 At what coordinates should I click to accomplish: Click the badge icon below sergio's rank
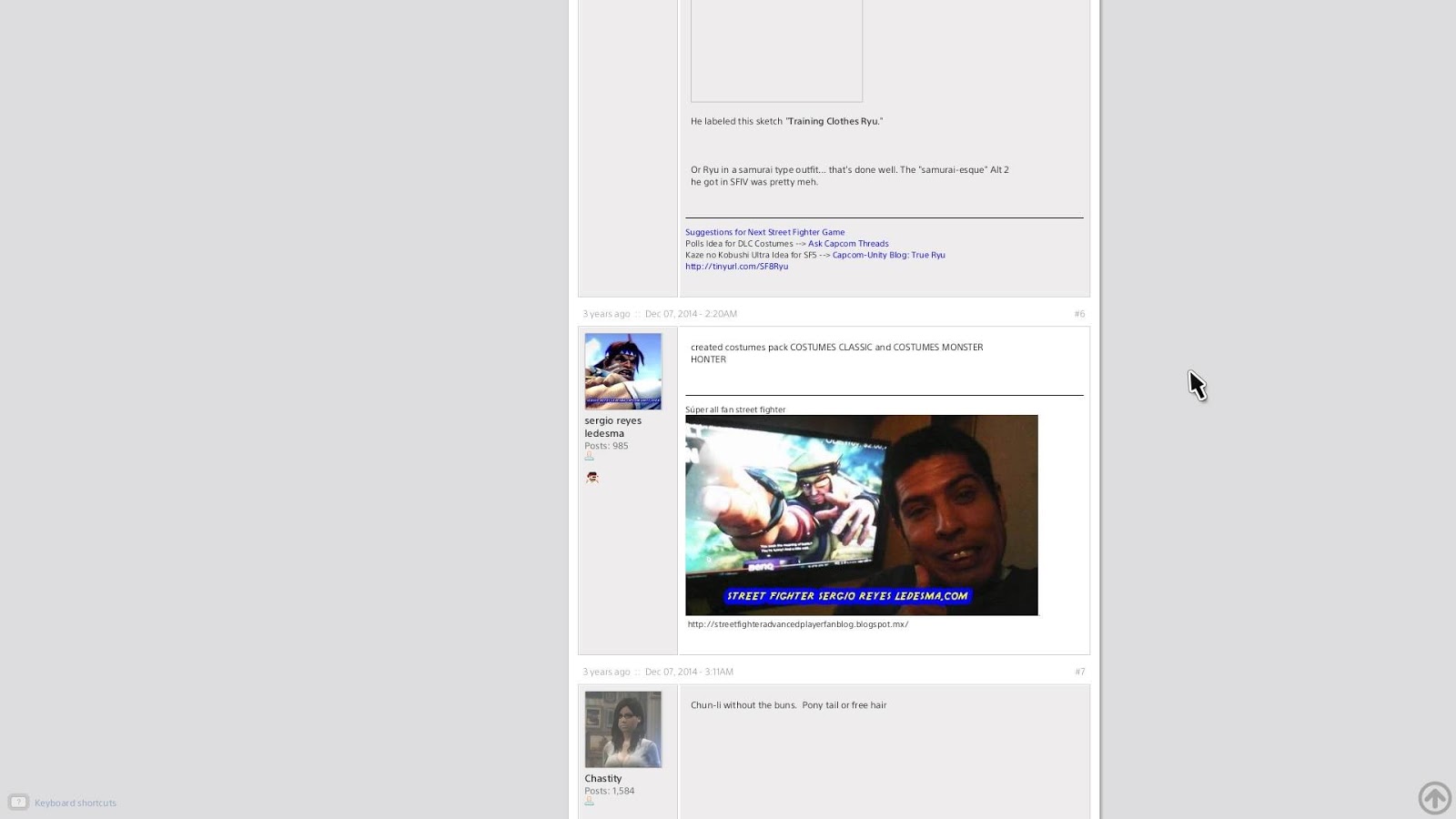(x=592, y=477)
